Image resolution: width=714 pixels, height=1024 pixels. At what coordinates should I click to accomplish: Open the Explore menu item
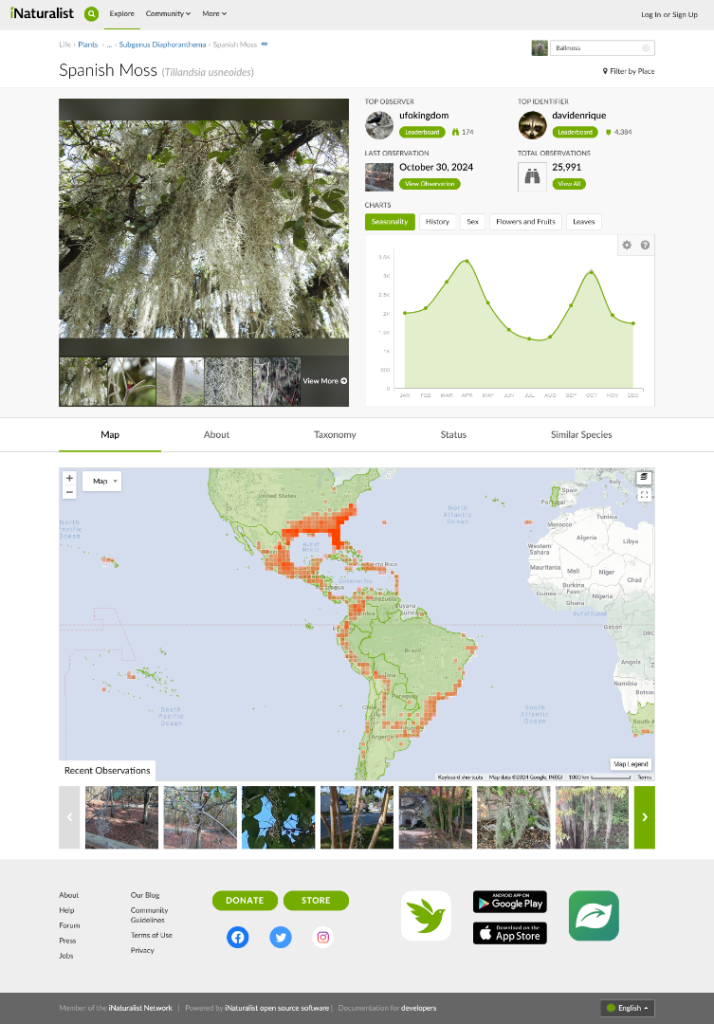coord(122,14)
